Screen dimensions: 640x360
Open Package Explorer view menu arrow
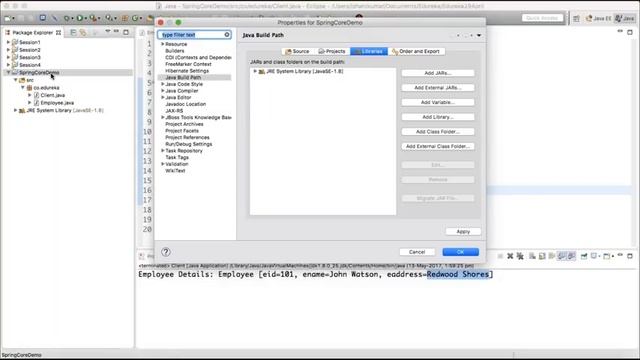coord(108,31)
